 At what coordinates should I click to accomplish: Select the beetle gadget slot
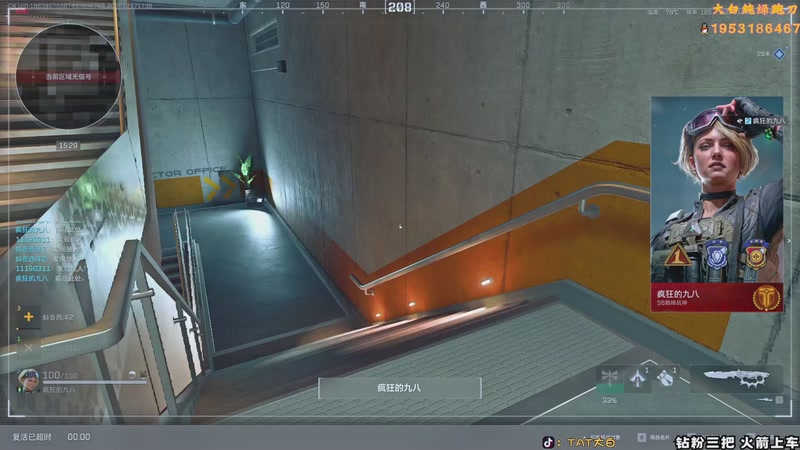666,379
